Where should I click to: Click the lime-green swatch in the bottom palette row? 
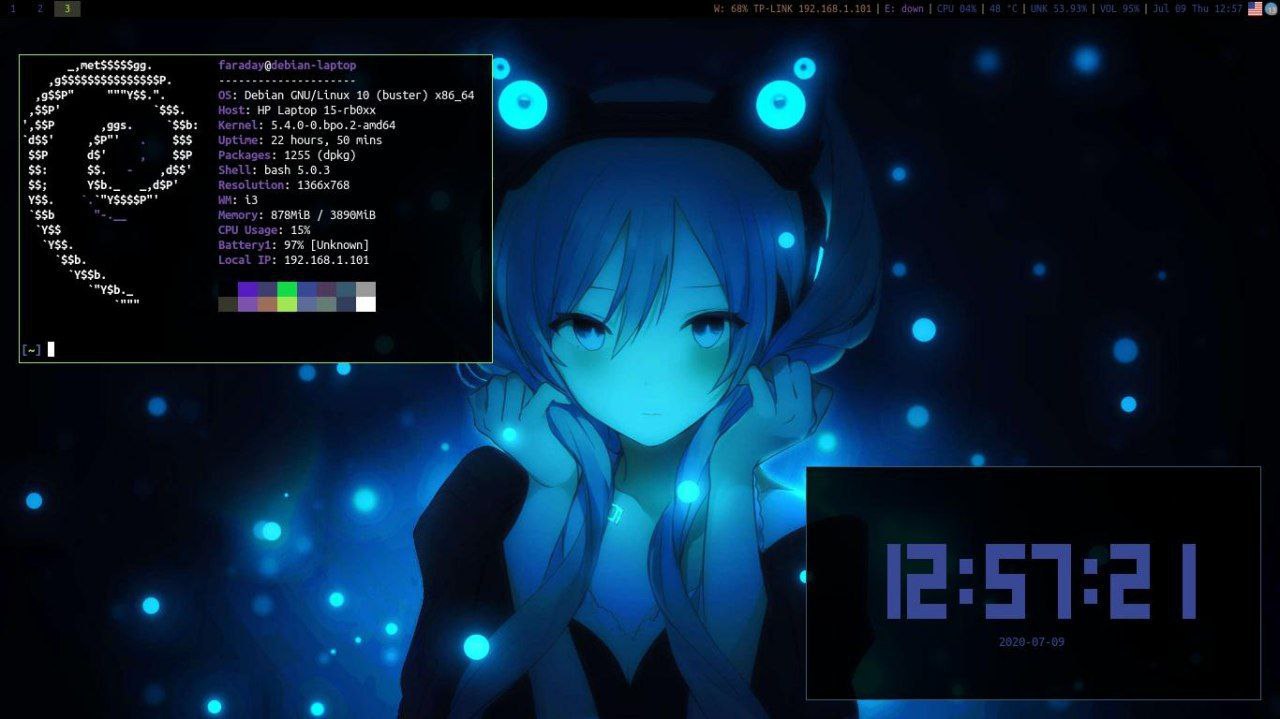(287, 304)
